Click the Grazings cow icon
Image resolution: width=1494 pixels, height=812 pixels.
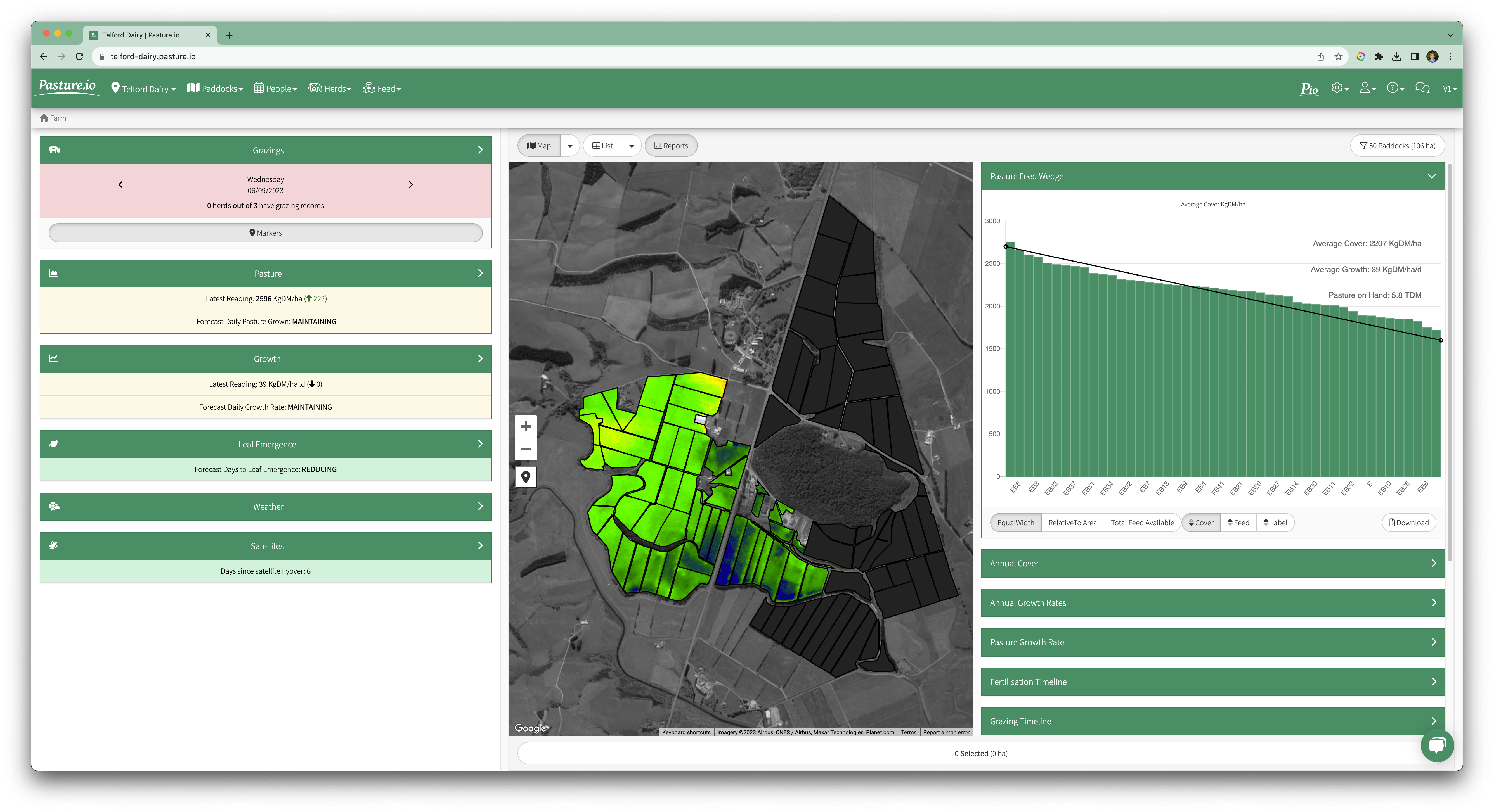tap(54, 149)
